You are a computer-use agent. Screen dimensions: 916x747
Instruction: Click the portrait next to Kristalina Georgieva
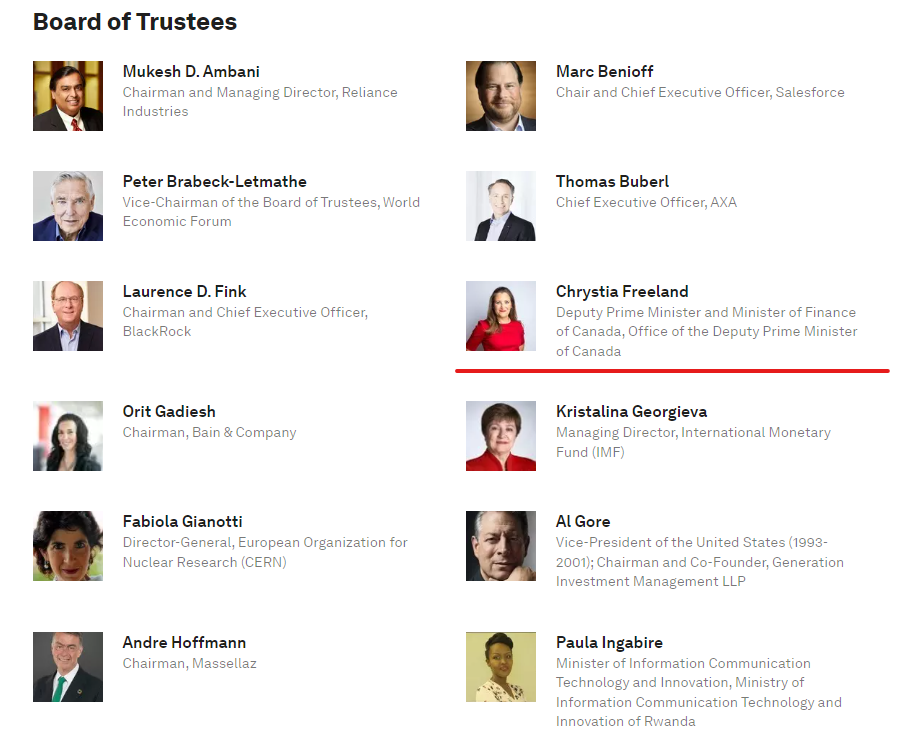pos(501,436)
